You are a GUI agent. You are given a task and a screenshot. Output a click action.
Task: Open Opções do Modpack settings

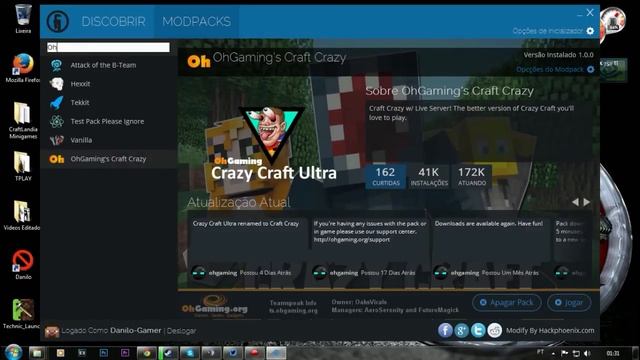click(x=550, y=69)
